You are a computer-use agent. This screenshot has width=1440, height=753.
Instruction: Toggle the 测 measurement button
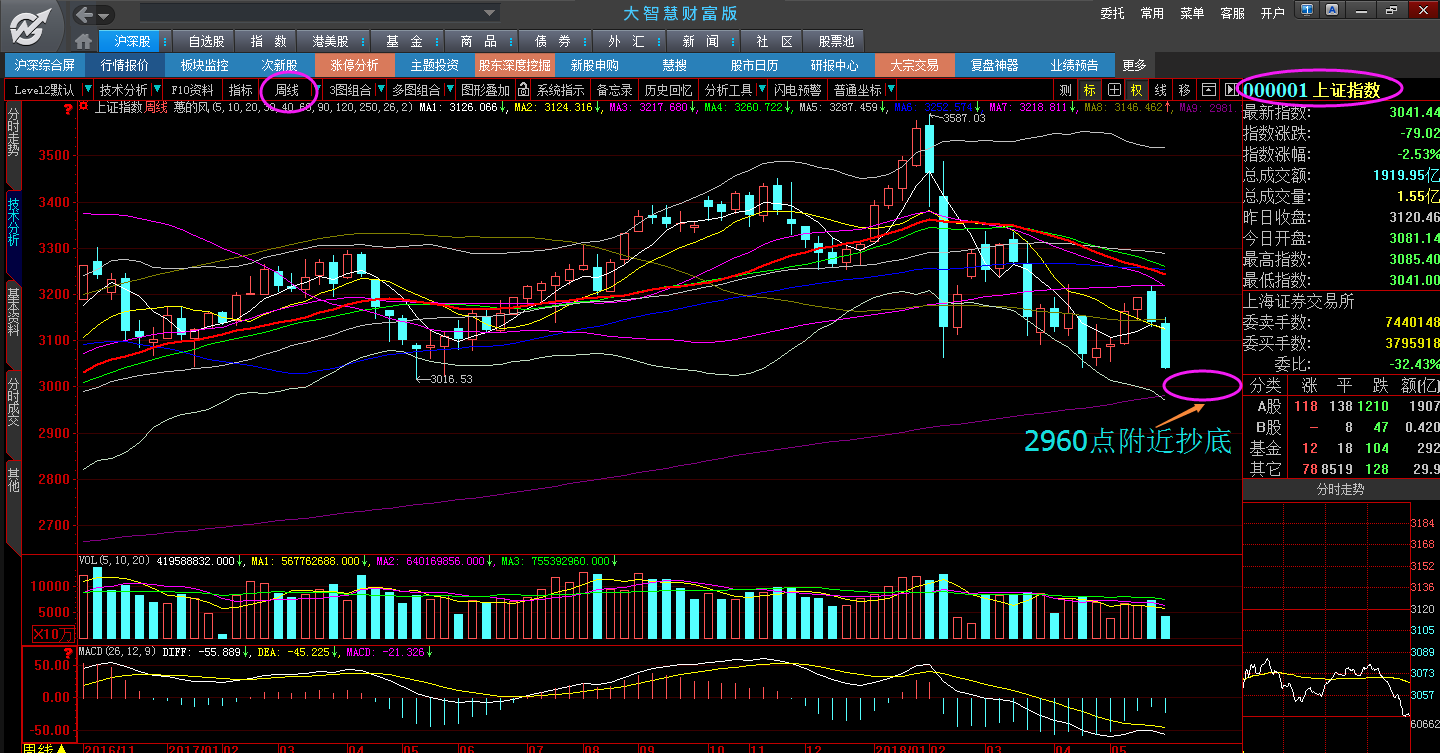point(1066,90)
